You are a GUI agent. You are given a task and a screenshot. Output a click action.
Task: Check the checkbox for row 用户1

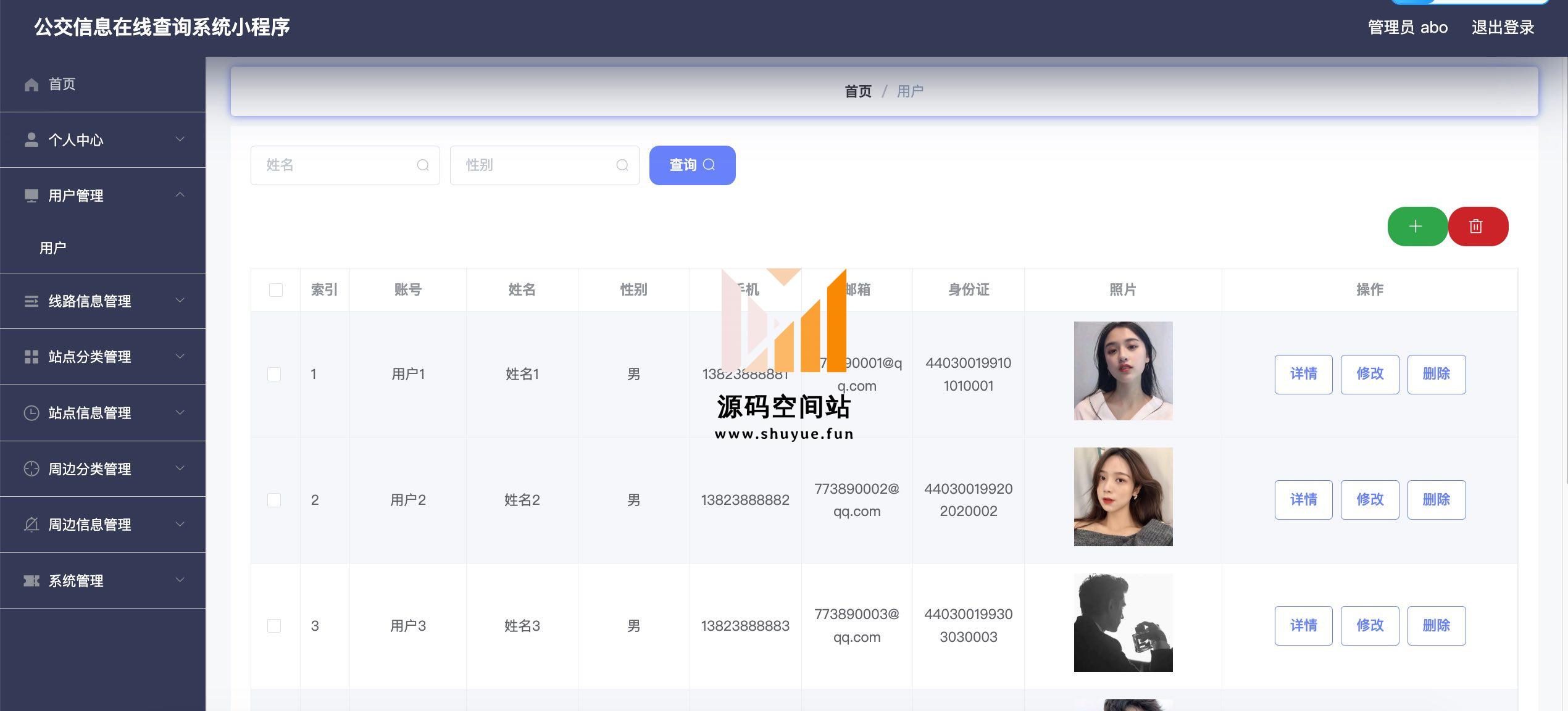(x=274, y=375)
